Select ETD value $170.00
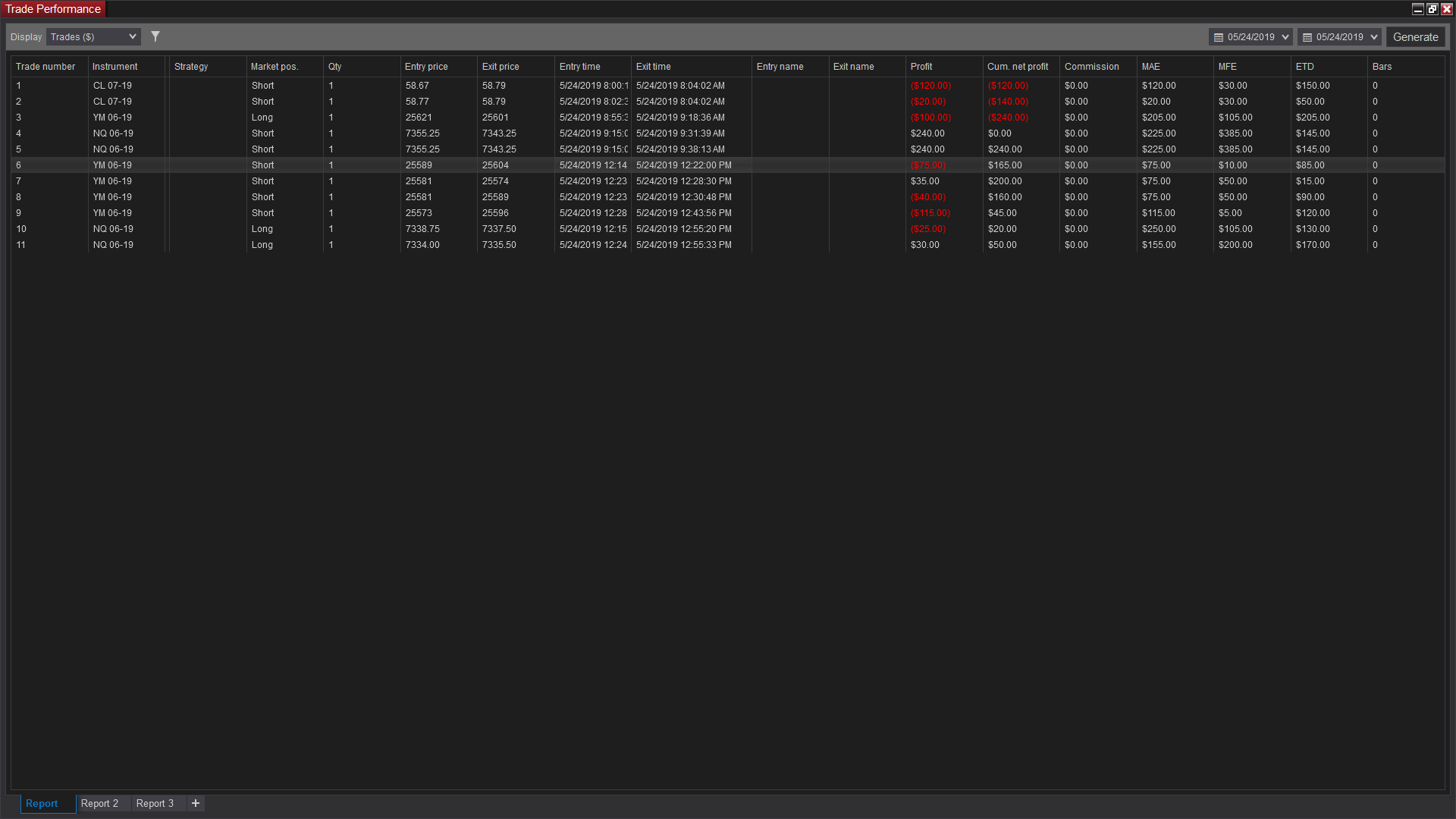This screenshot has width=1456, height=819. click(x=1313, y=245)
